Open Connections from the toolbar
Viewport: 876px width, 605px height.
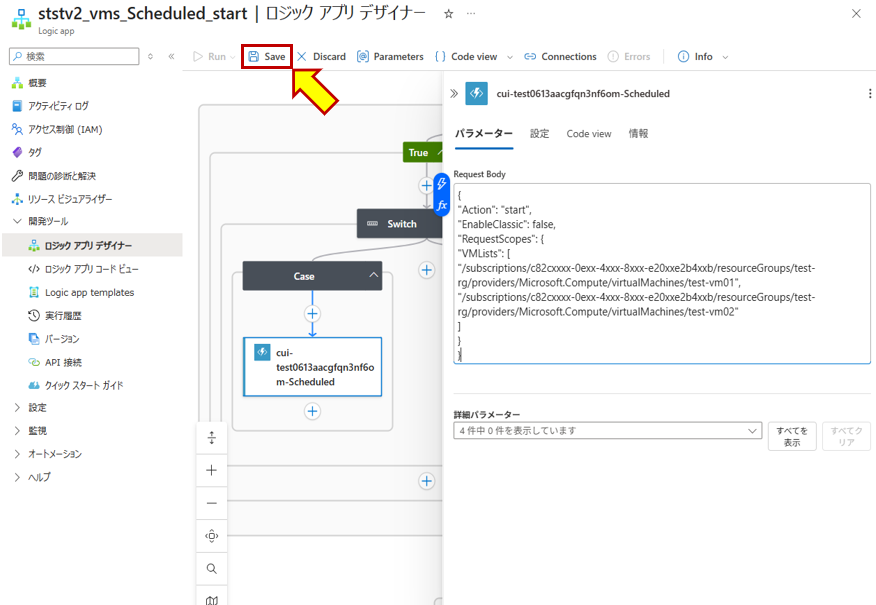560,56
